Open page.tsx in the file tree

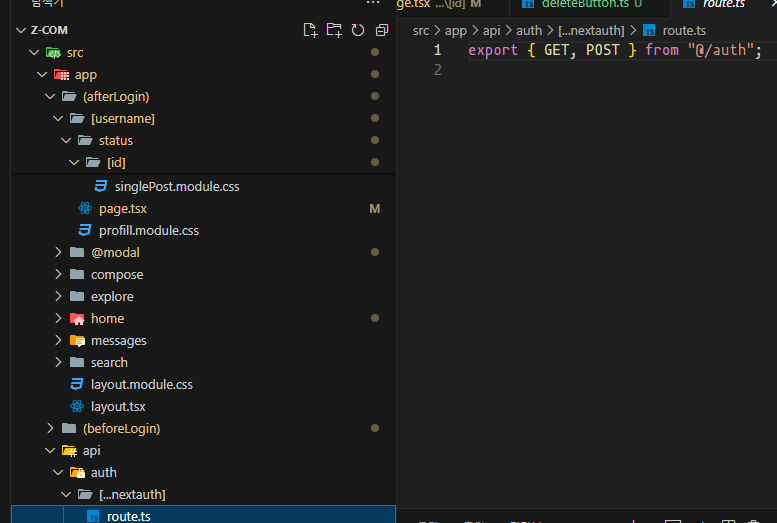123,209
